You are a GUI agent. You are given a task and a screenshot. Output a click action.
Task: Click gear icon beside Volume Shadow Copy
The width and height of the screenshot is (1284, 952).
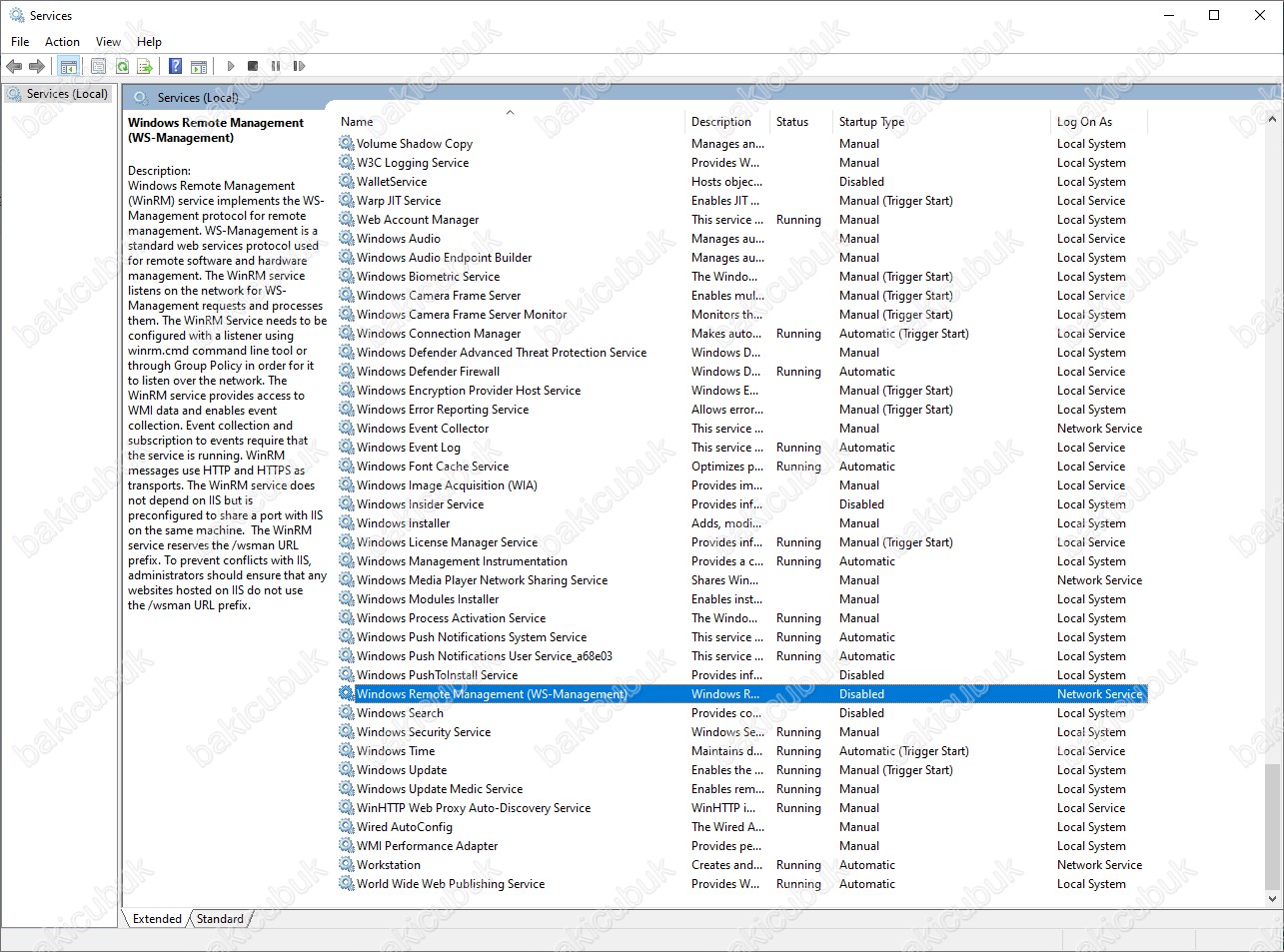pos(347,143)
